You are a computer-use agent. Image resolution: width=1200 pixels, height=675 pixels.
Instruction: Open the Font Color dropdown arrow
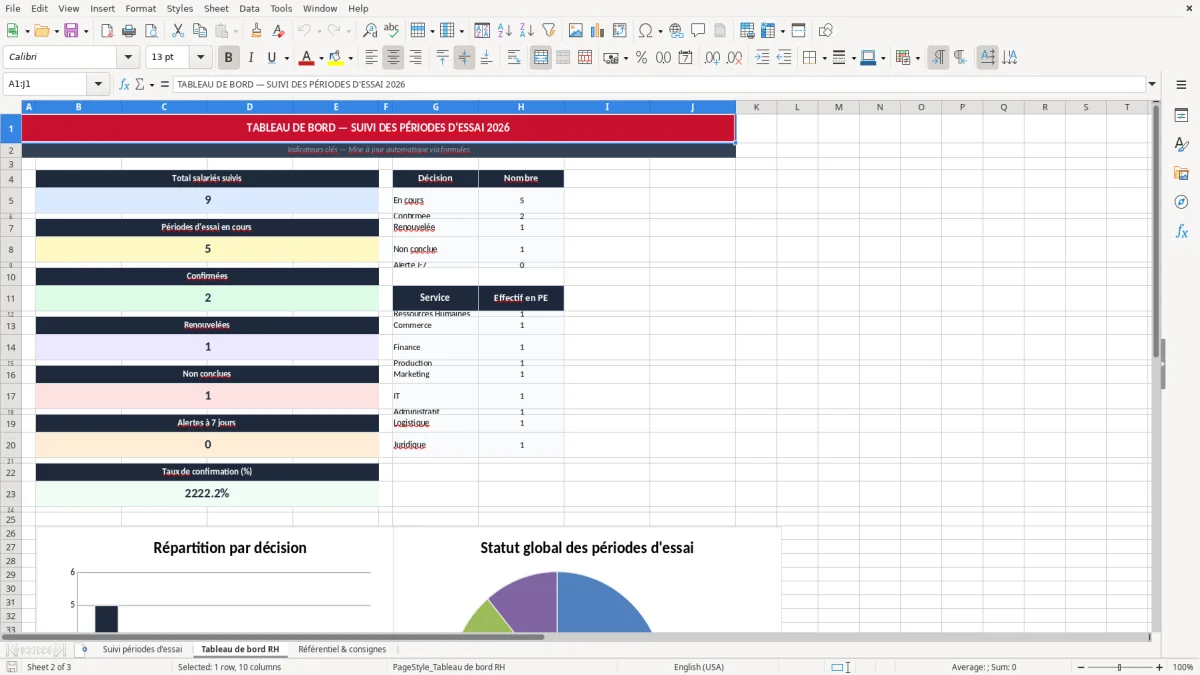coord(321,58)
